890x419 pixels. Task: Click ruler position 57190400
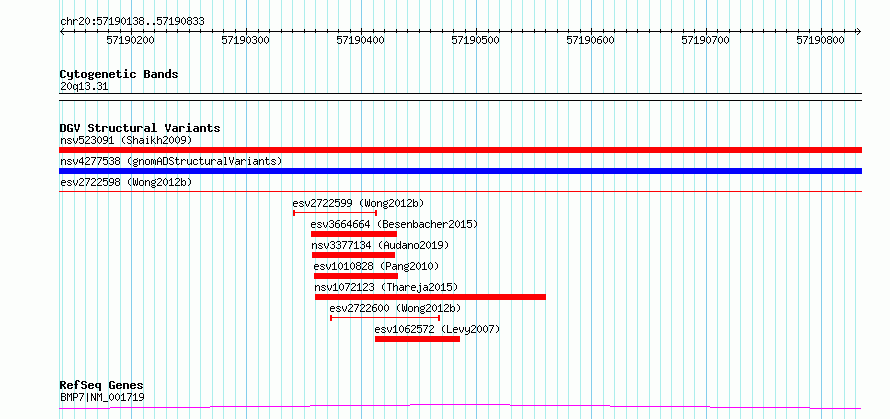coord(360,40)
